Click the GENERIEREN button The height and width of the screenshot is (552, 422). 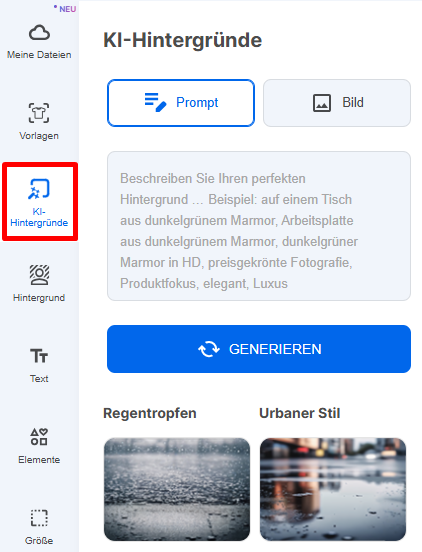[x=259, y=349]
